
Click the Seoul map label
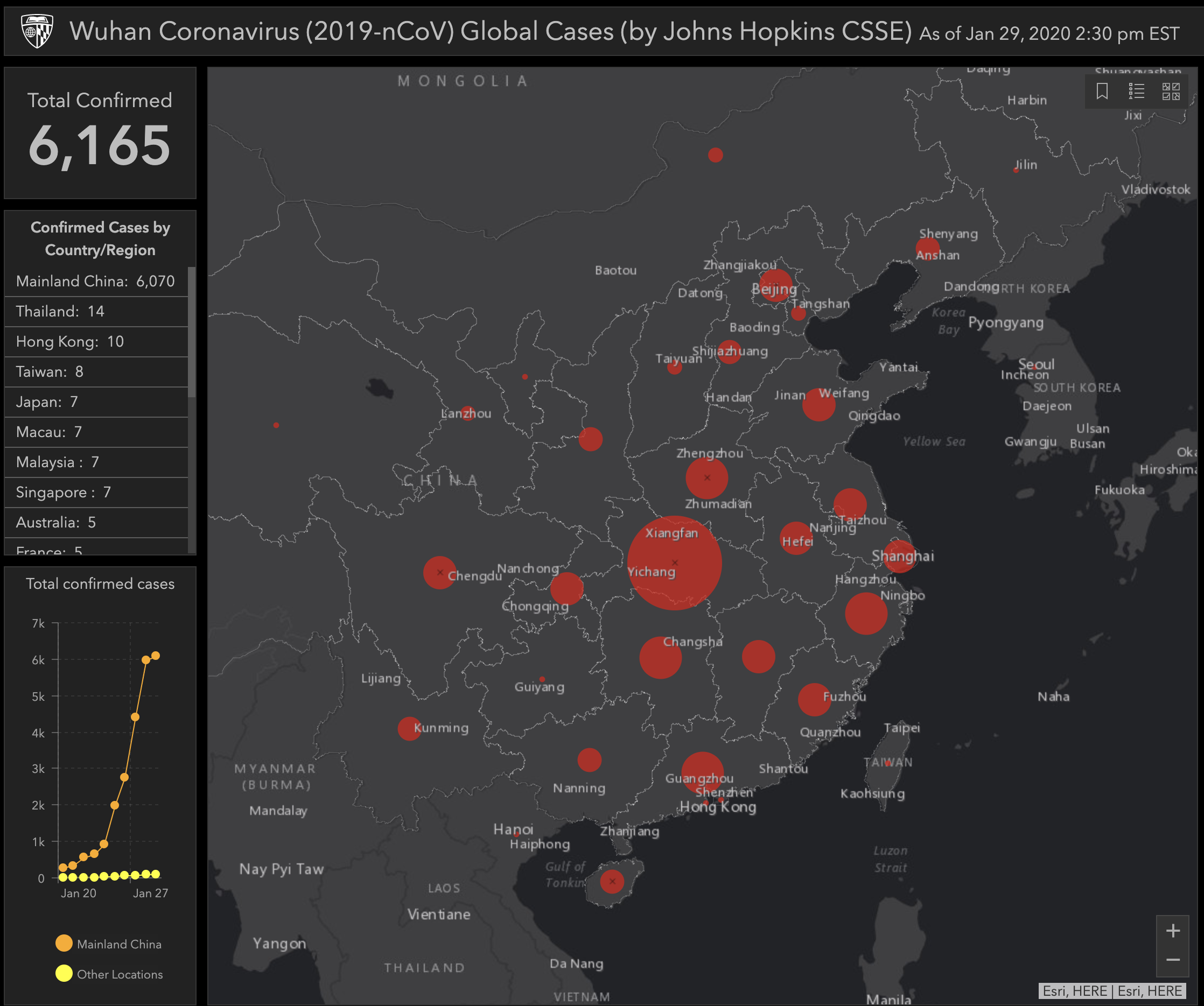tap(1036, 364)
